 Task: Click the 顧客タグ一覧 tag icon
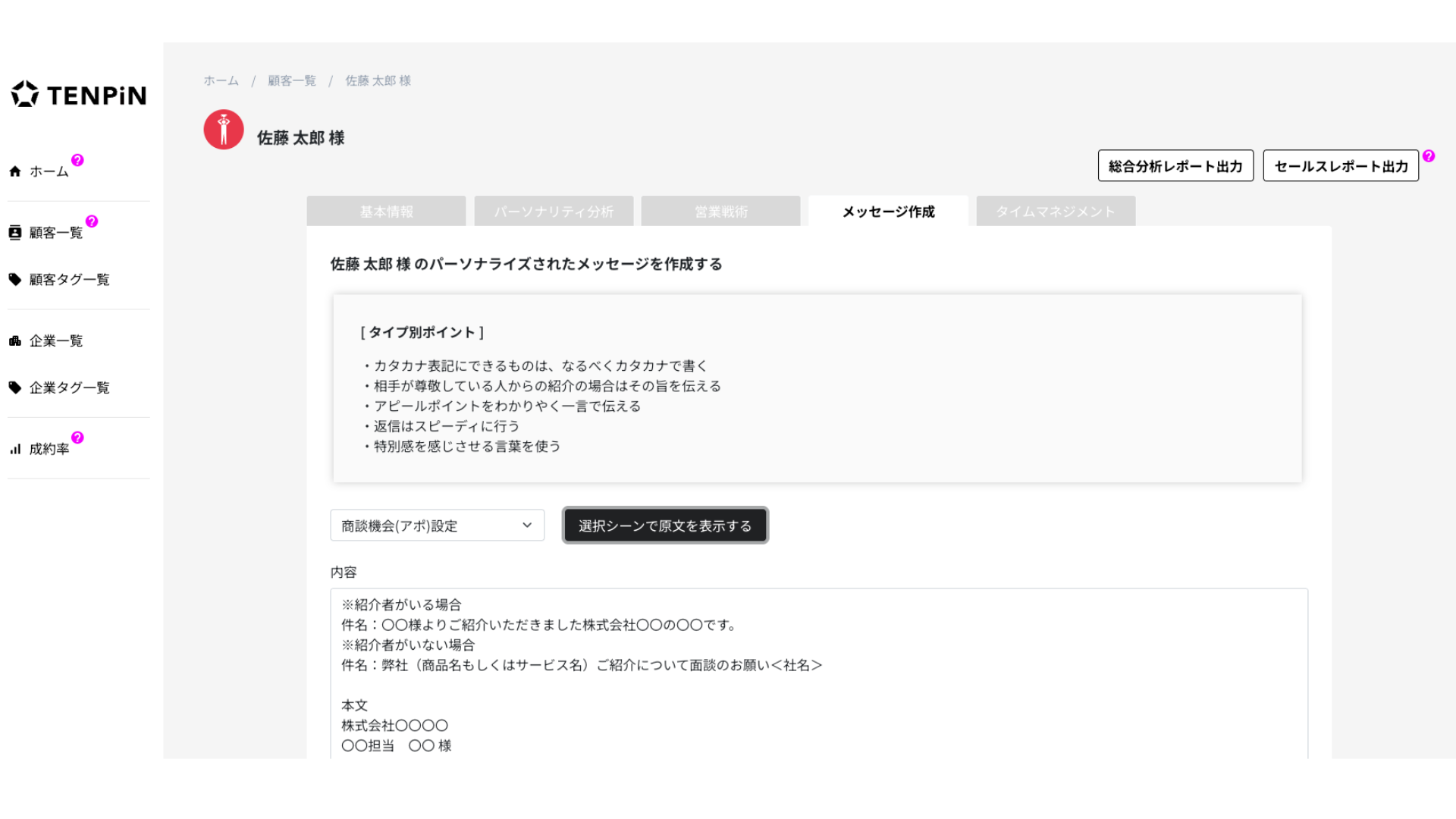15,279
